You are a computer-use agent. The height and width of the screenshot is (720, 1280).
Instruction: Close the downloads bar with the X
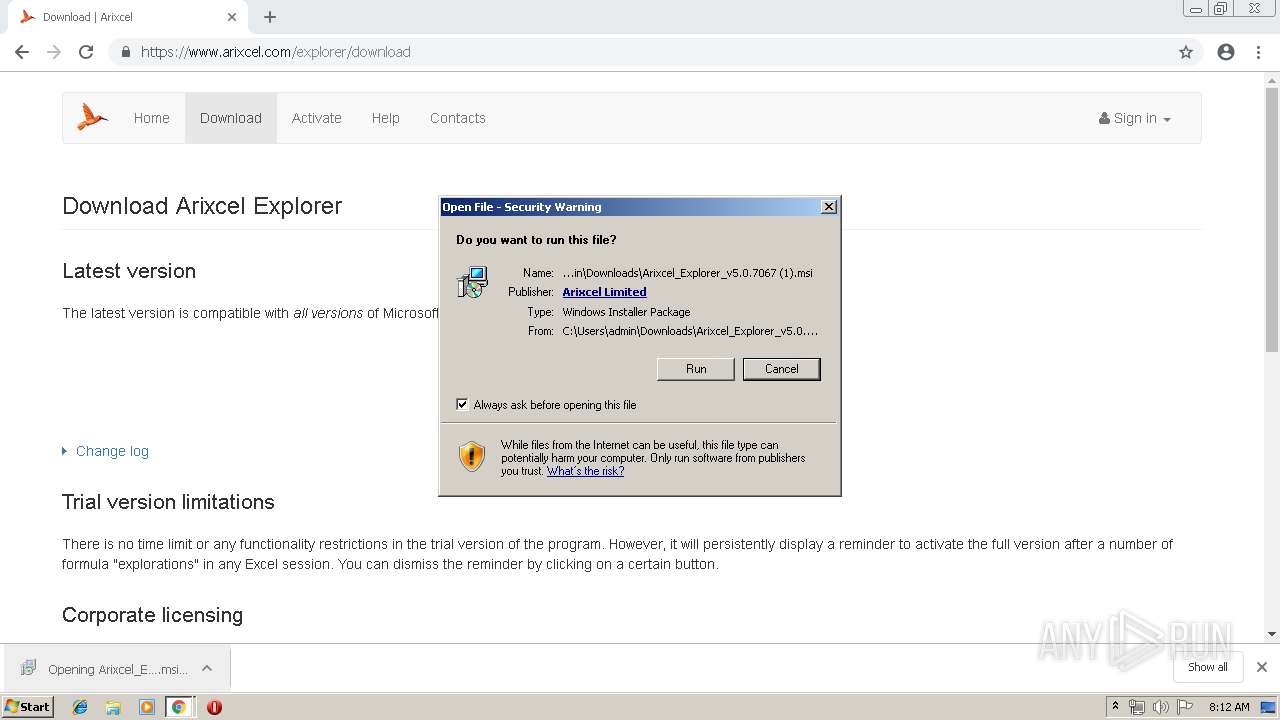1262,667
